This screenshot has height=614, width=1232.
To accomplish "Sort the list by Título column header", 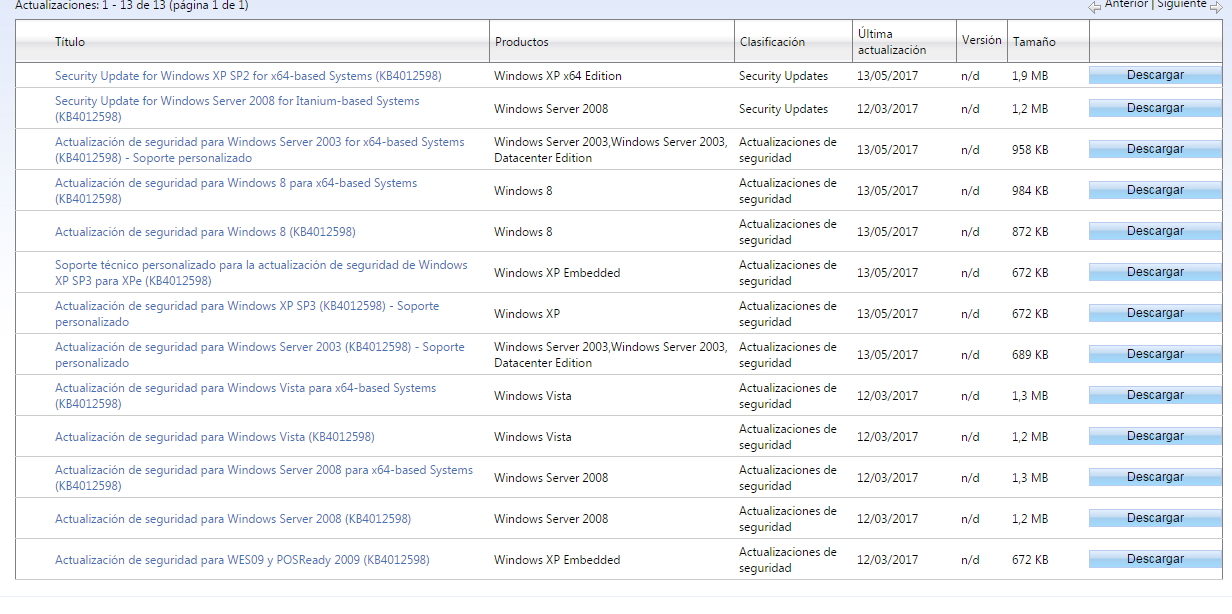I will click(x=70, y=42).
